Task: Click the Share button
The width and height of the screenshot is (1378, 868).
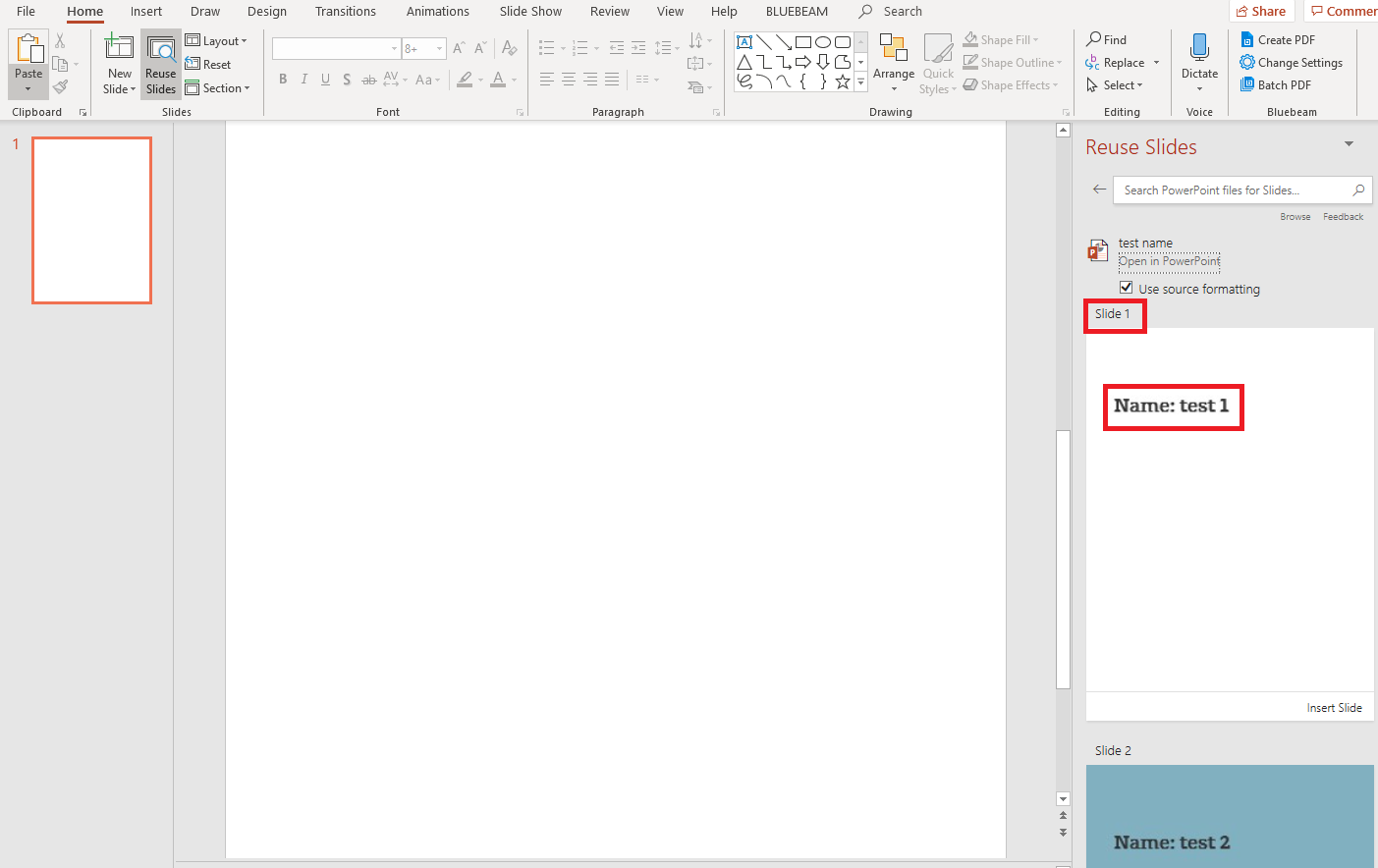Action: 1262,11
